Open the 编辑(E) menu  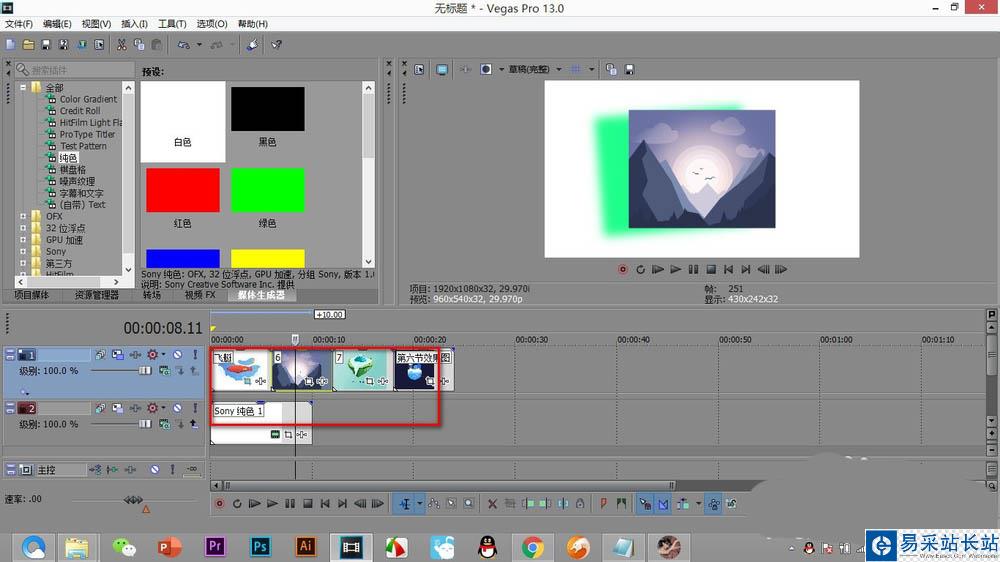57,24
